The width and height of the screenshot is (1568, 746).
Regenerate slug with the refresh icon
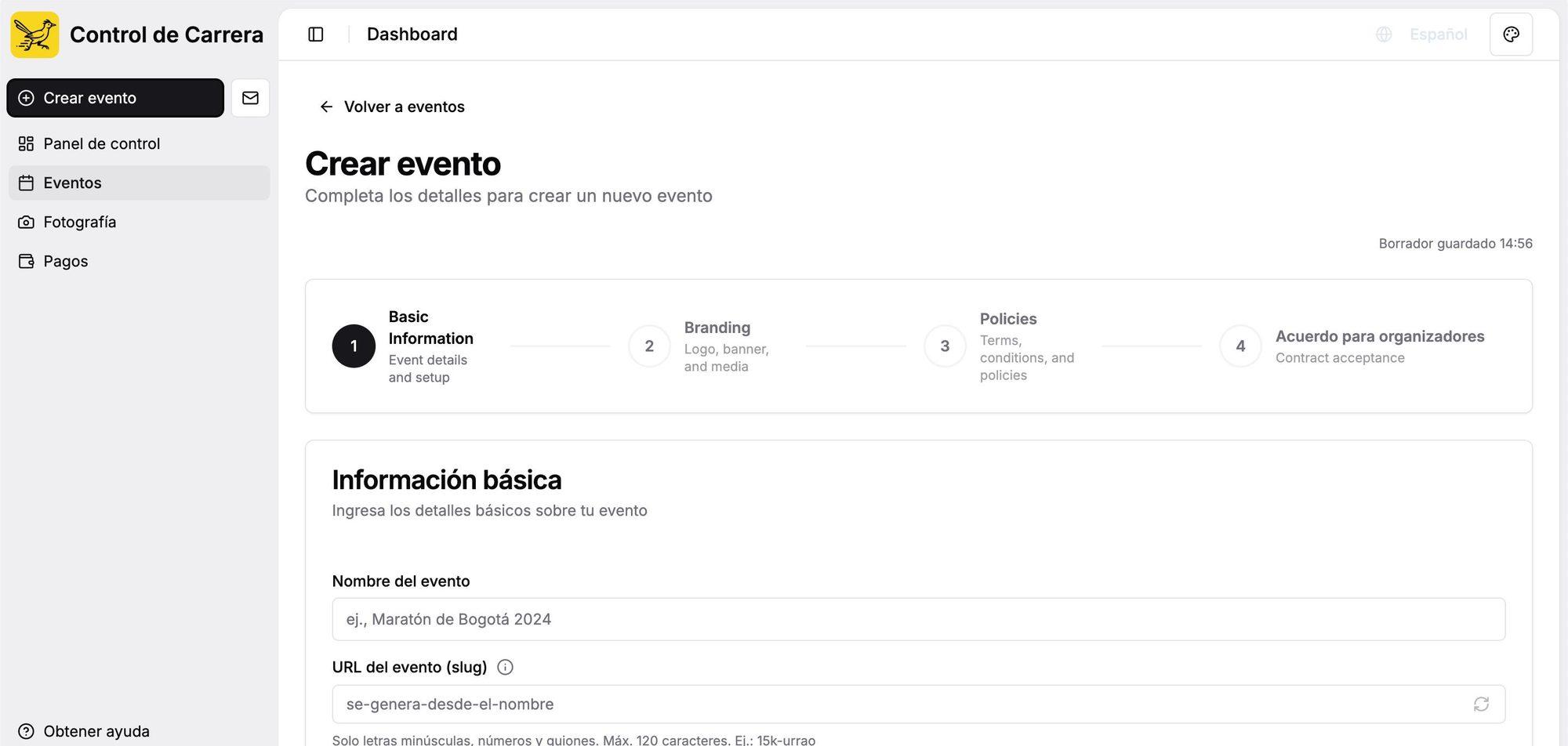point(1481,704)
